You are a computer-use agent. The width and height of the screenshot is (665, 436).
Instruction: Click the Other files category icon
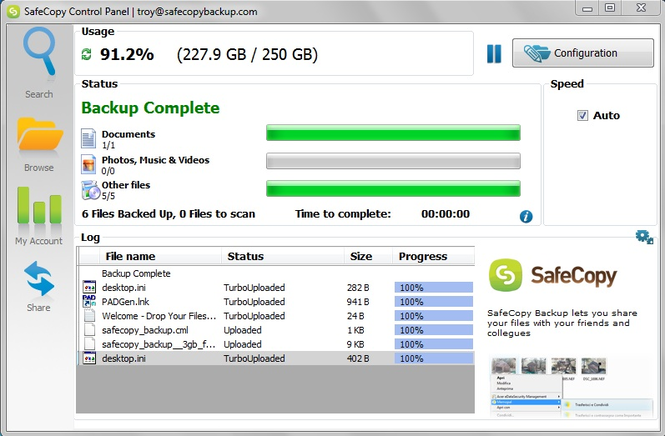tap(89, 189)
